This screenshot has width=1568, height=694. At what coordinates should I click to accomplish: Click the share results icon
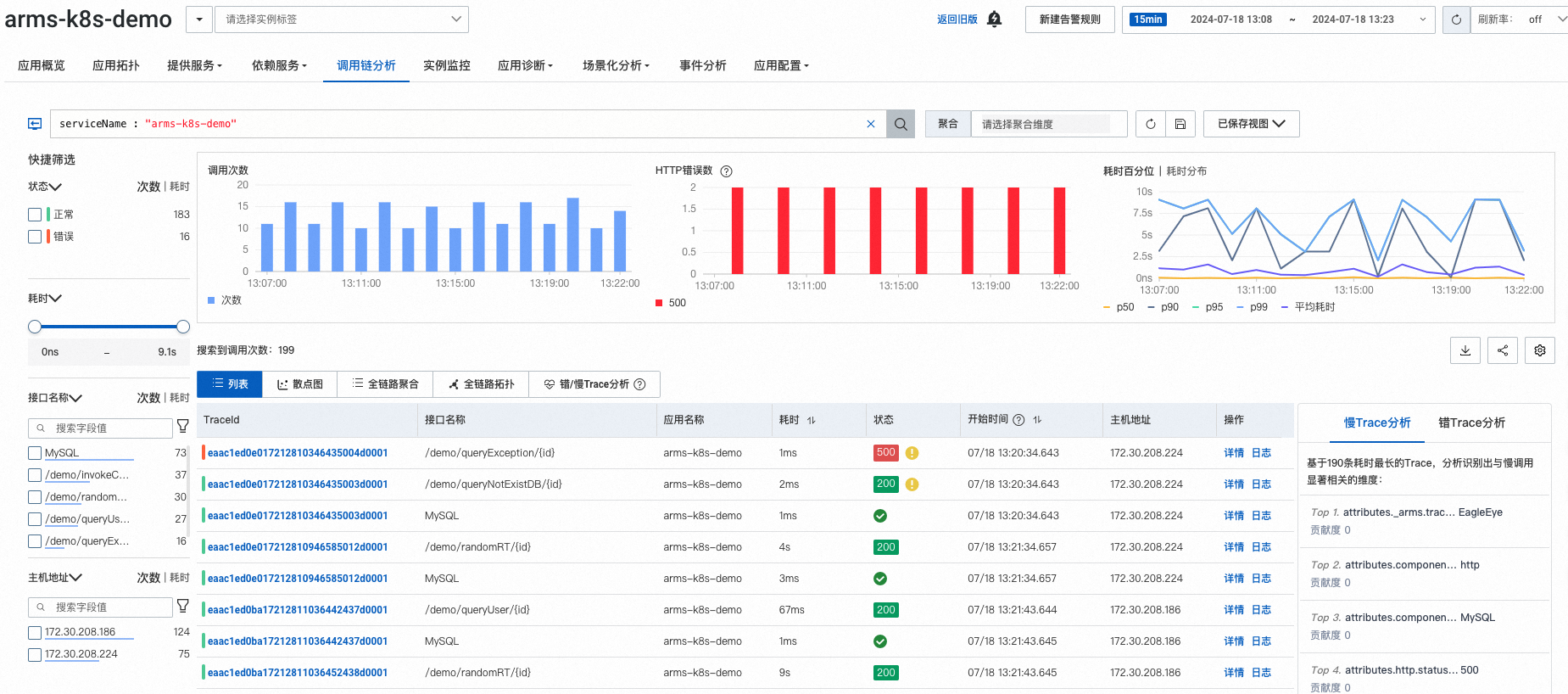pyautogui.click(x=1503, y=350)
